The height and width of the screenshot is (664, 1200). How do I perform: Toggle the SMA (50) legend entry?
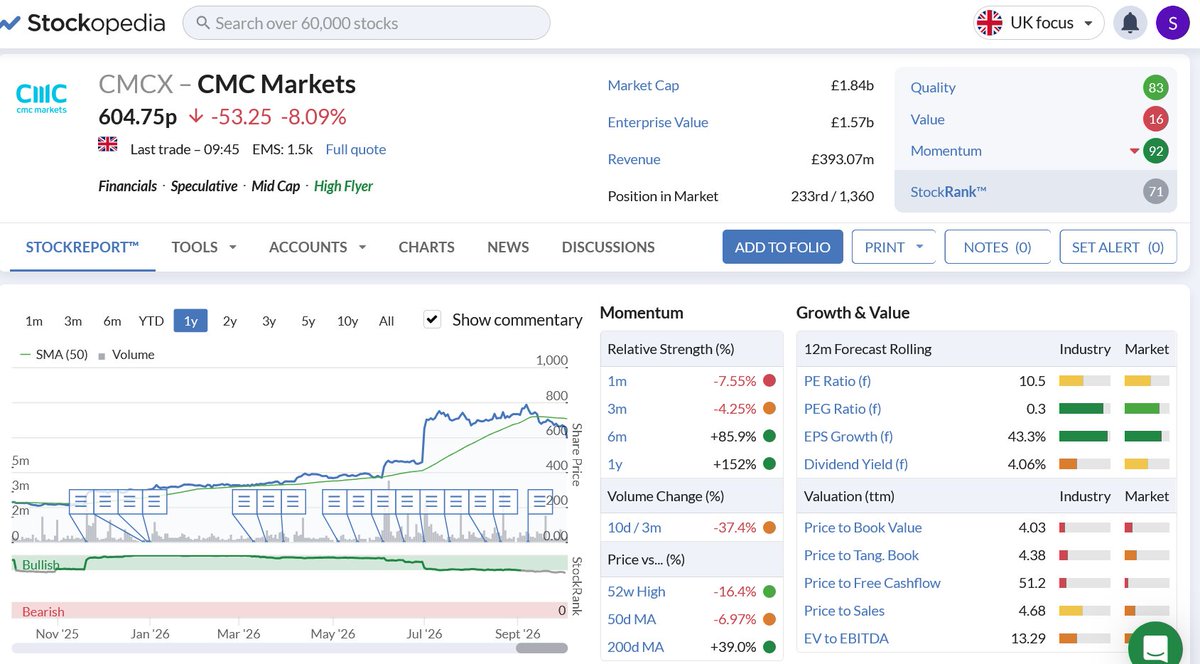pyautogui.click(x=54, y=354)
